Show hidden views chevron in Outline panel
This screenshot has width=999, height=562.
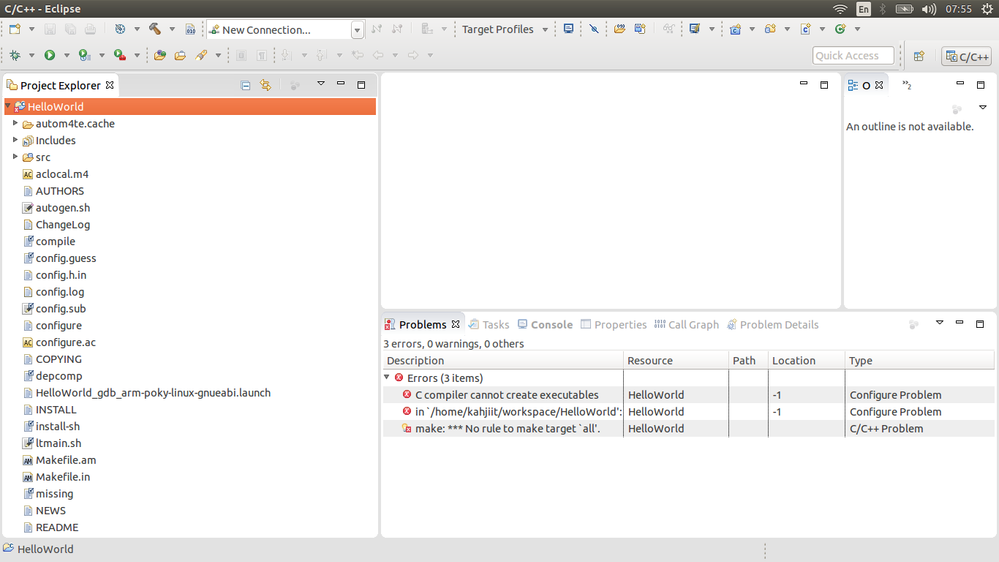pyautogui.click(x=907, y=85)
